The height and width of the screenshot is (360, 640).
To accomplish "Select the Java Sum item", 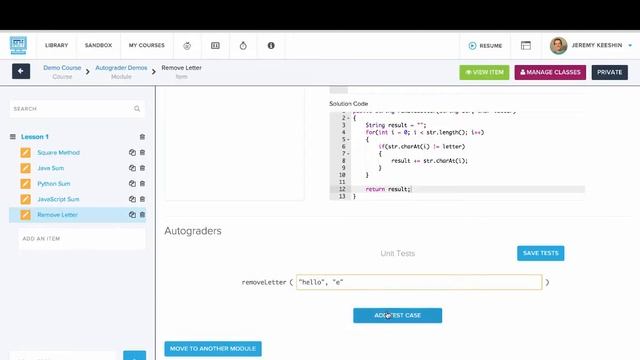I will tap(51, 168).
